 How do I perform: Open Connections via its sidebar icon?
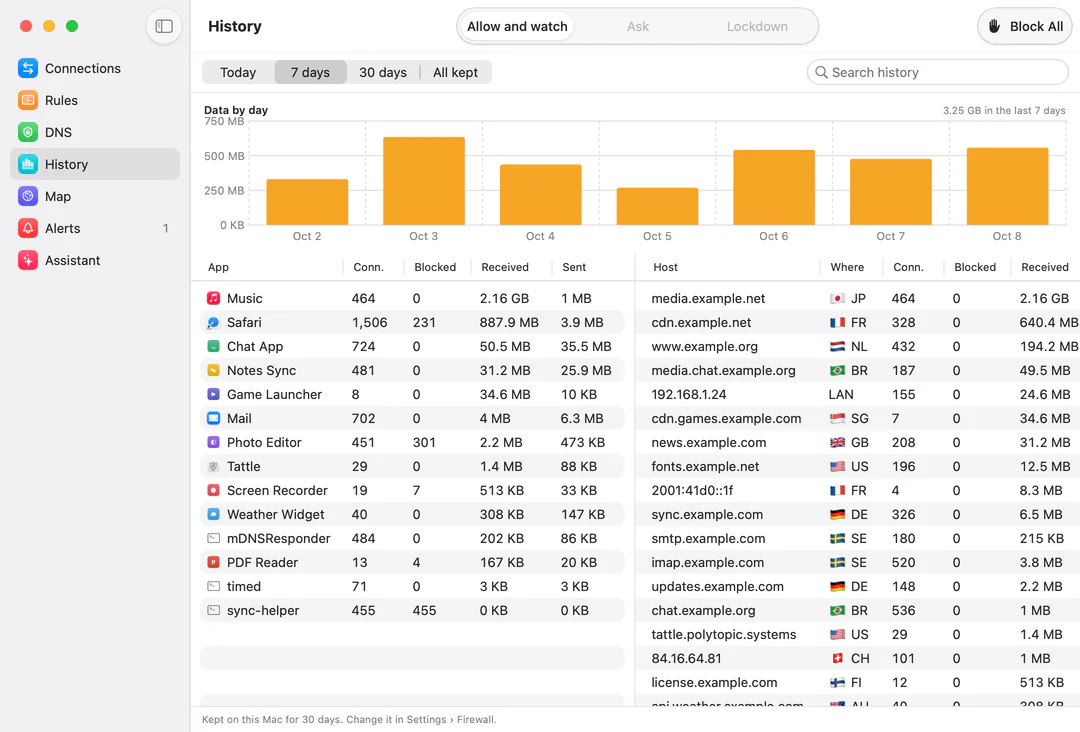click(28, 68)
